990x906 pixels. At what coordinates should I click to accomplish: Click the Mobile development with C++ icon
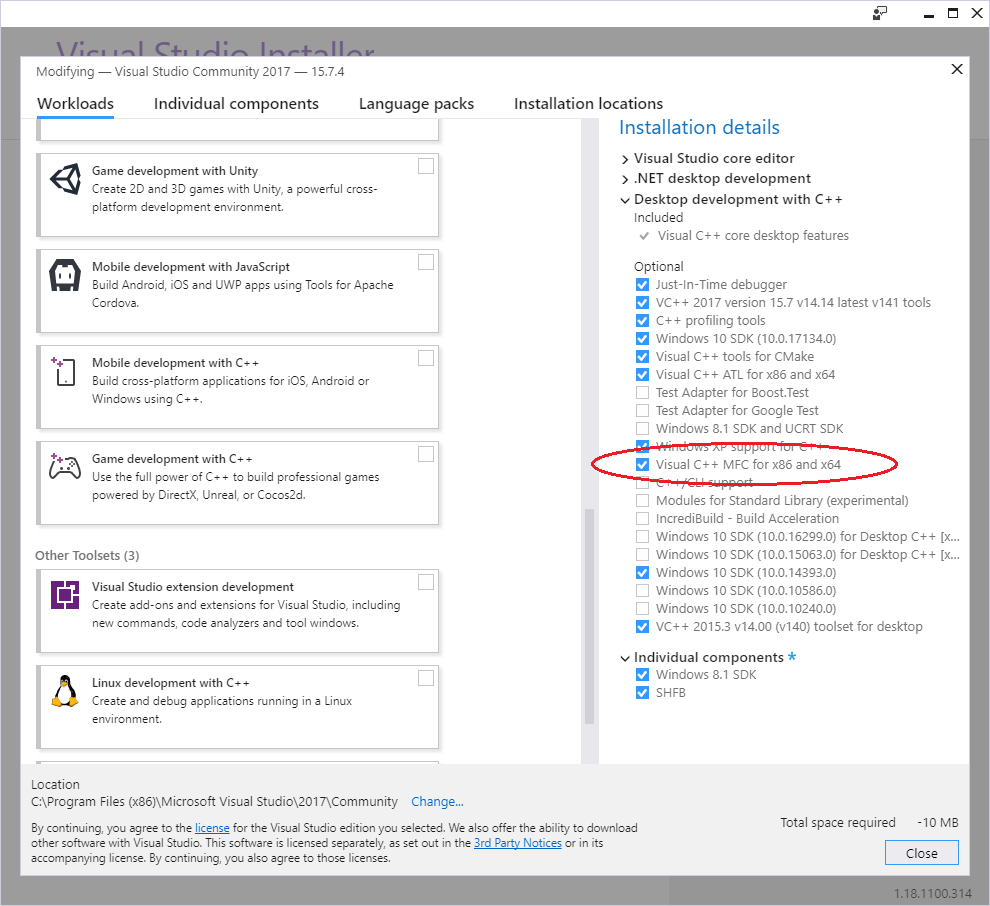(x=65, y=372)
